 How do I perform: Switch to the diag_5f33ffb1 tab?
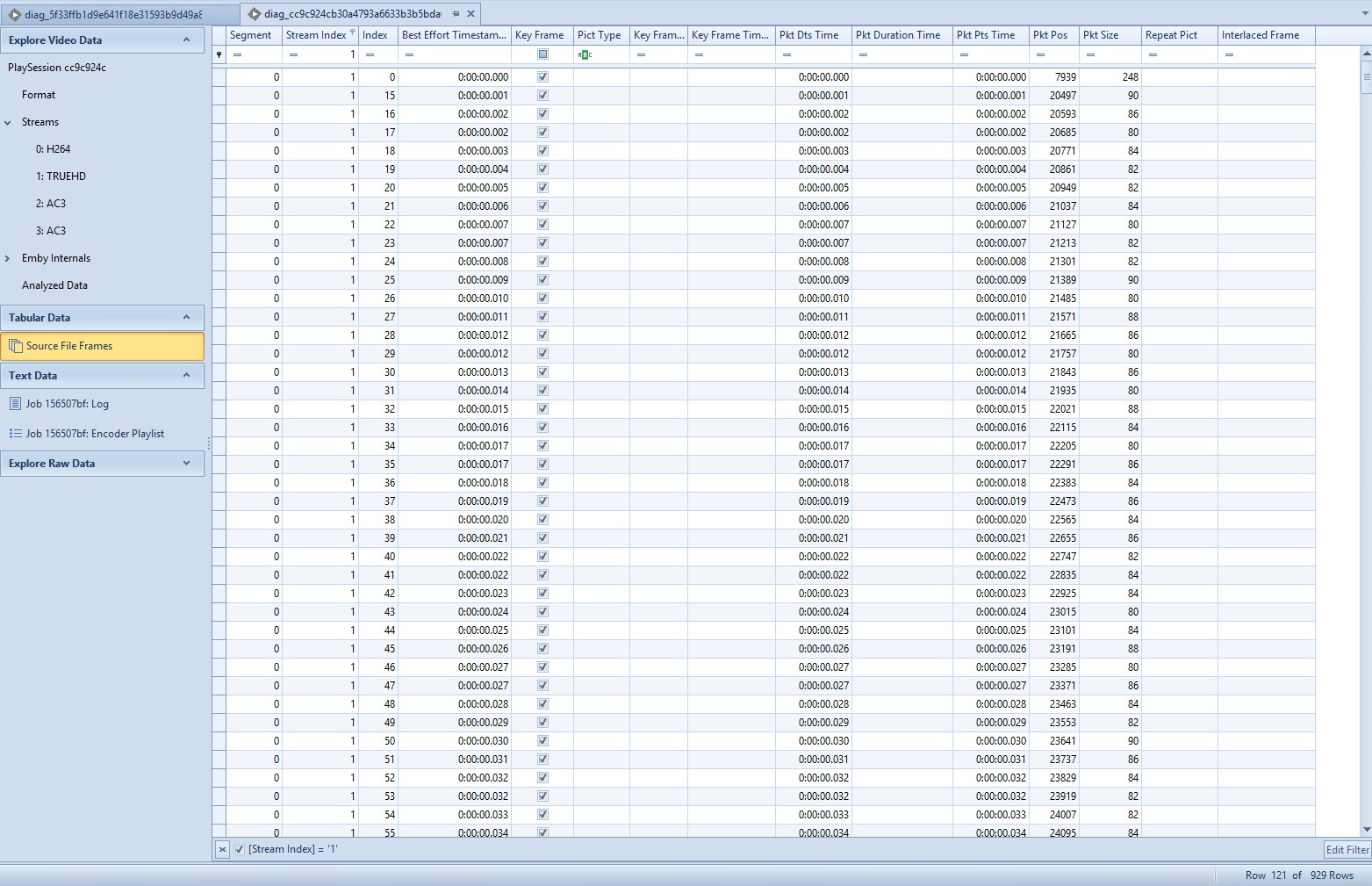(x=113, y=15)
